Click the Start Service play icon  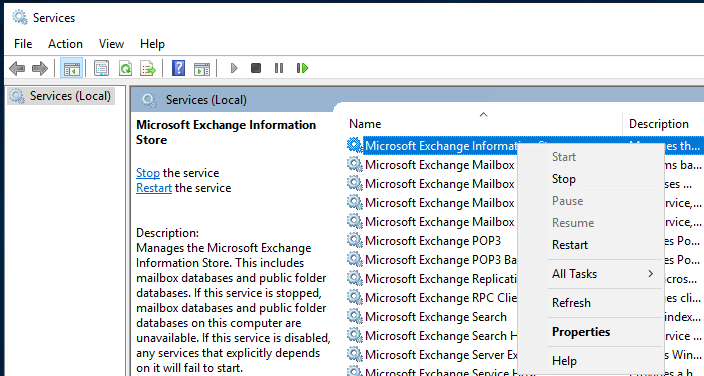234,68
